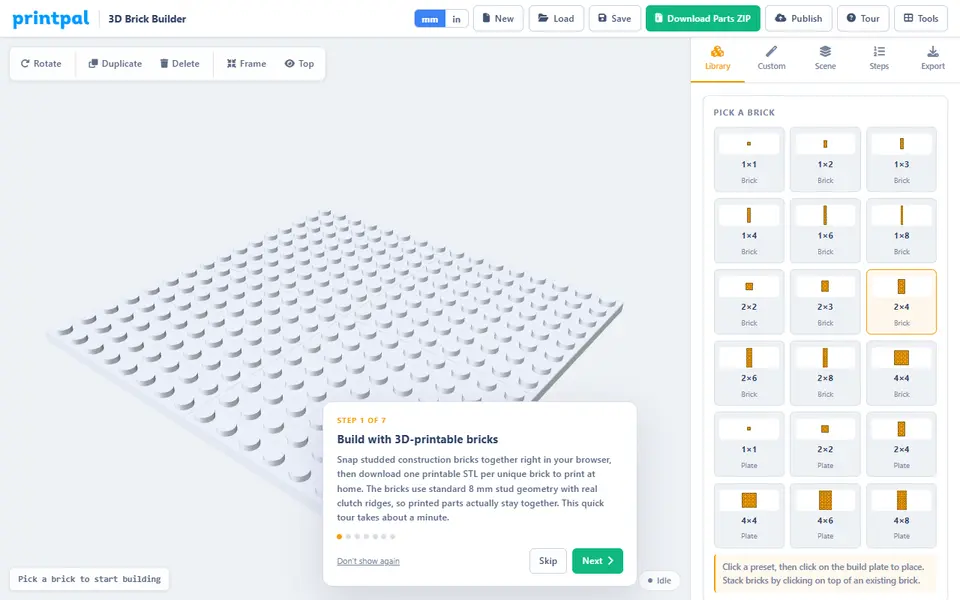Go to Next tour step
The image size is (960, 600).
click(x=598, y=561)
